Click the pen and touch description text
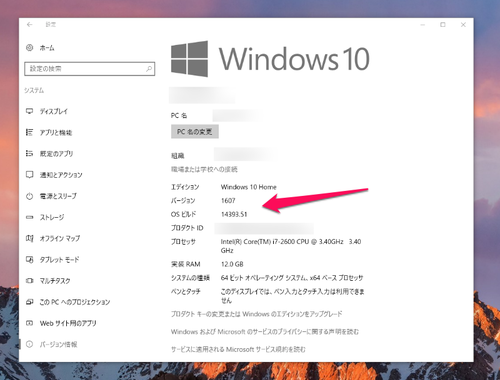Image resolution: width=500 pixels, height=380 pixels. (292, 296)
